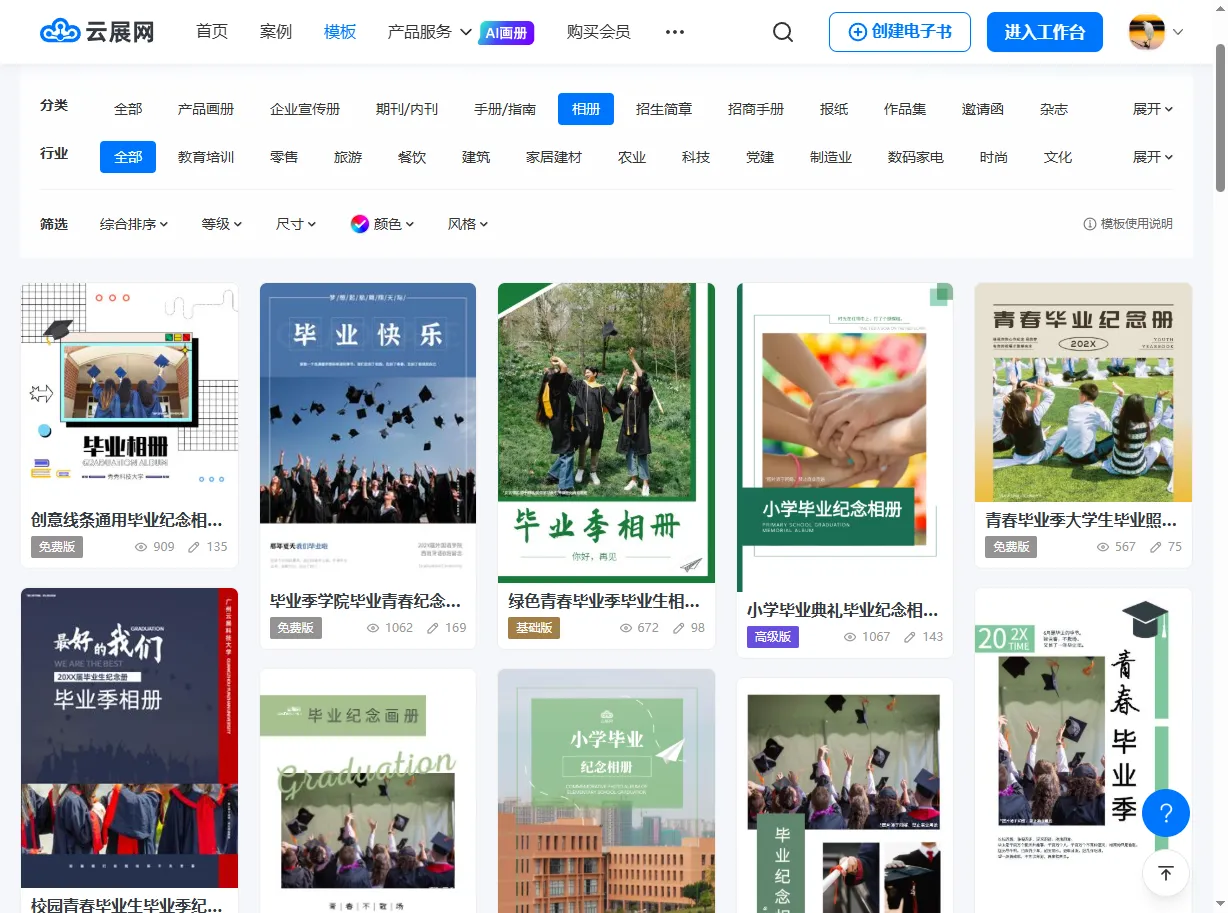Select the 教育培训 industry filter

[206, 157]
